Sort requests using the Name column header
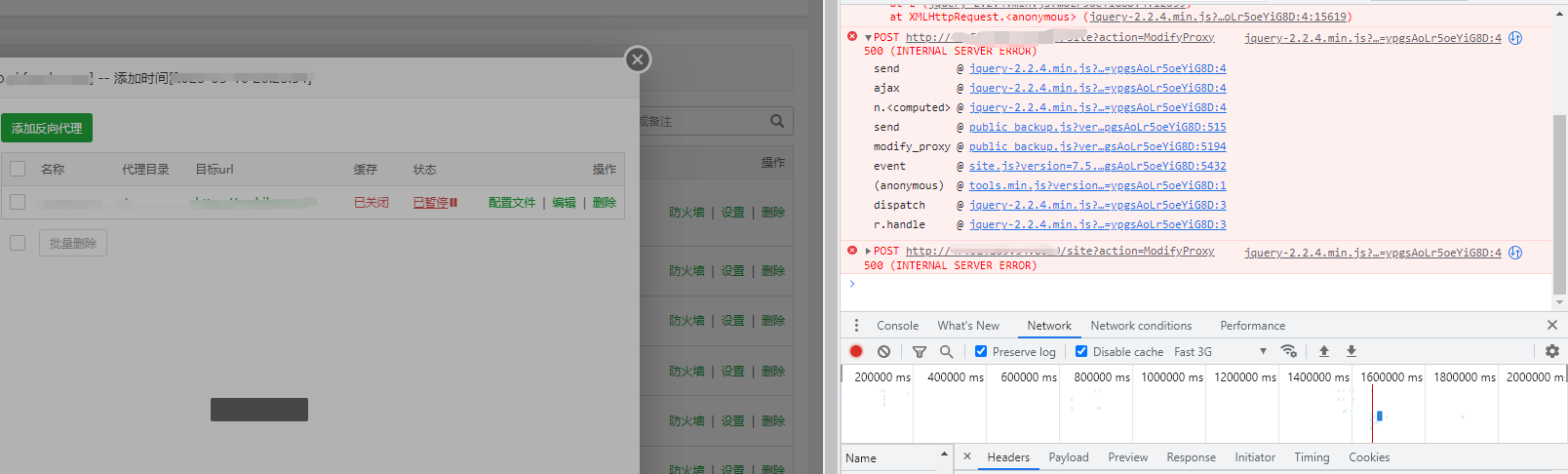Viewport: 1568px width, 474px height. click(x=896, y=457)
